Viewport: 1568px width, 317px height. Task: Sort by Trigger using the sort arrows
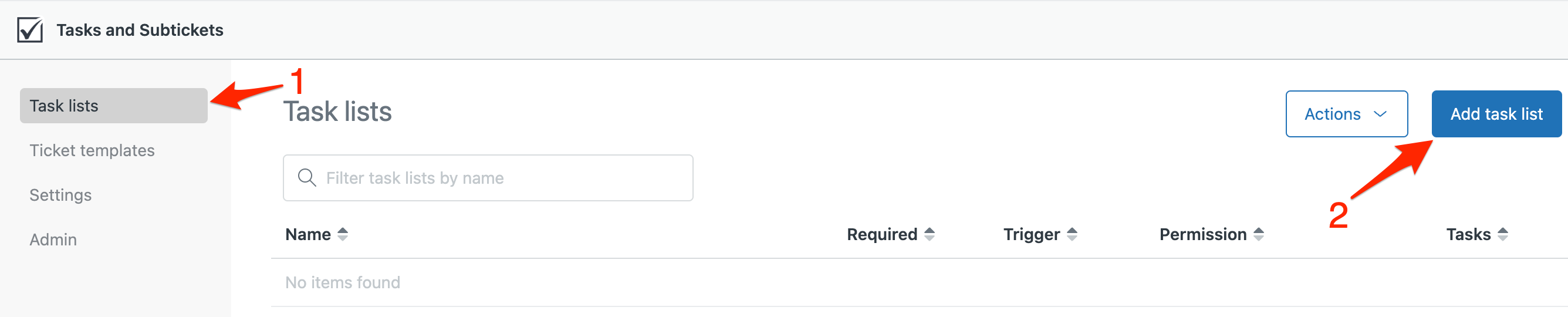(1073, 234)
